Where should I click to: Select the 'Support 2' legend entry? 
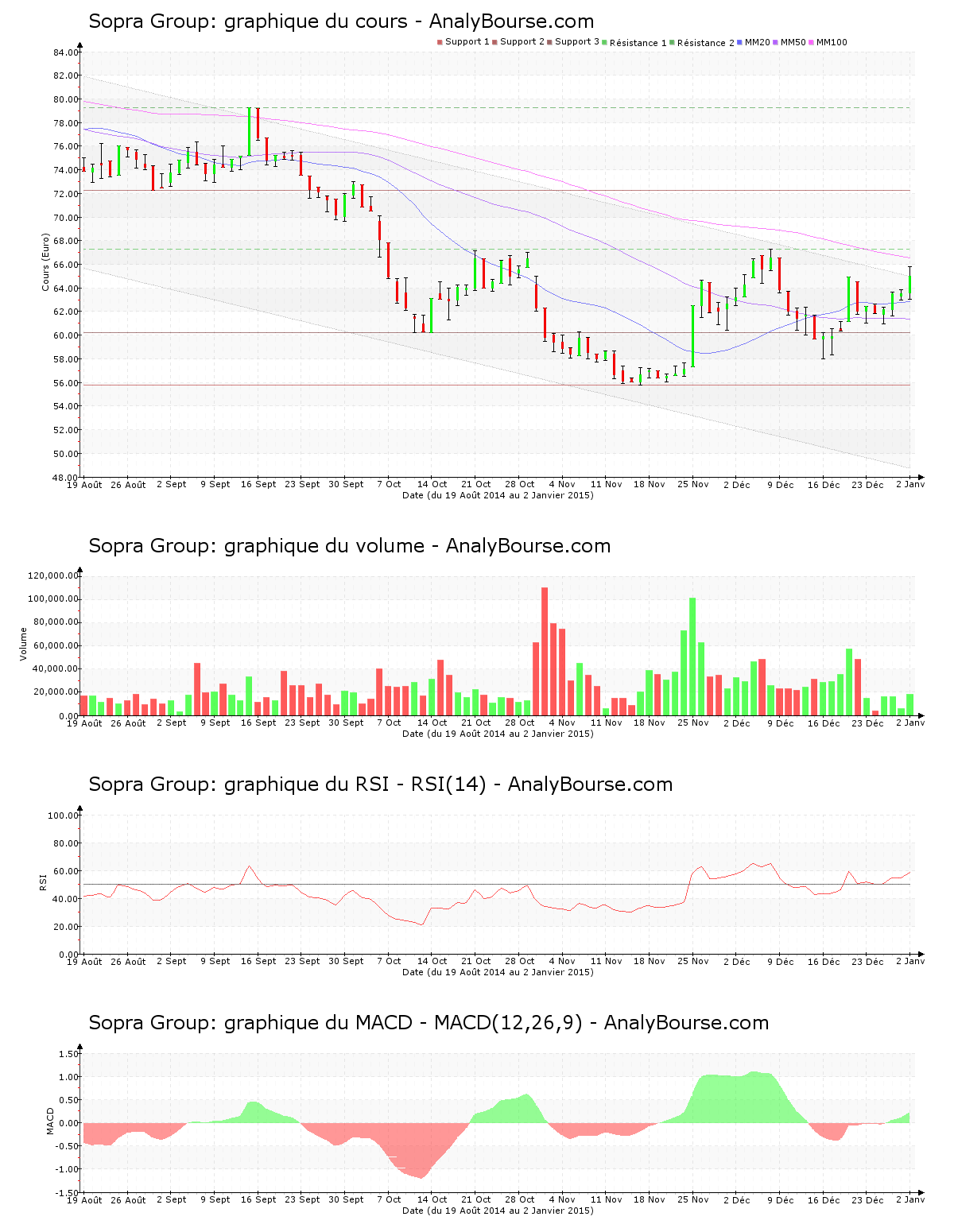click(x=518, y=42)
